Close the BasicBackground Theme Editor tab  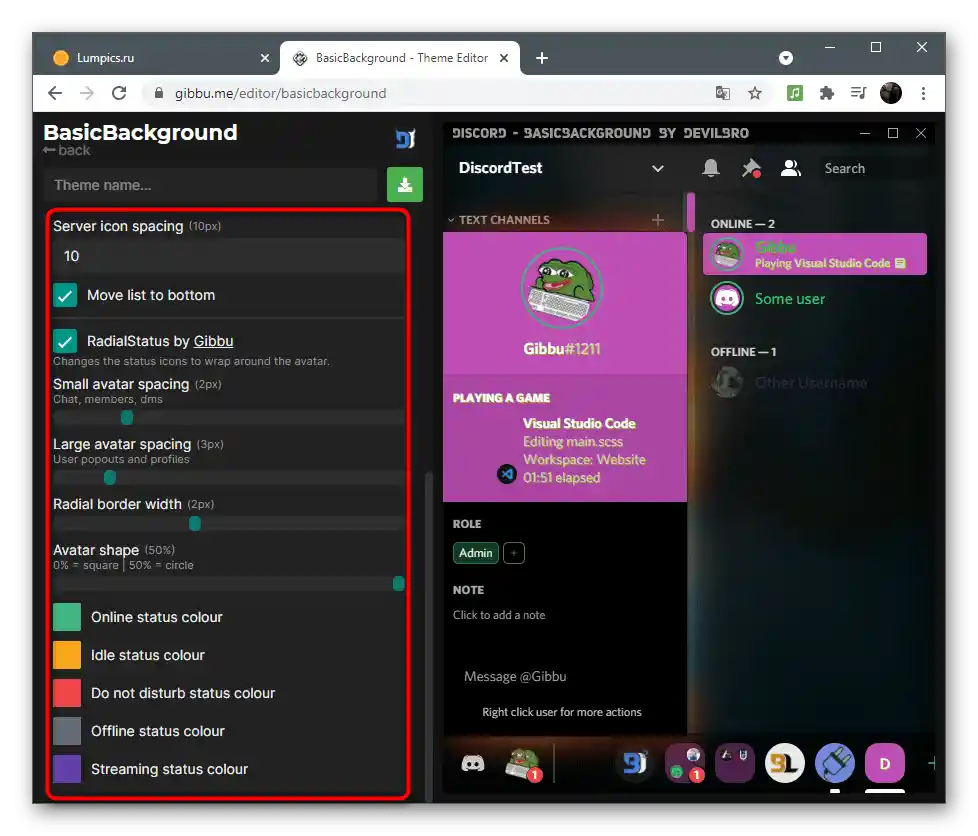pyautogui.click(x=504, y=58)
